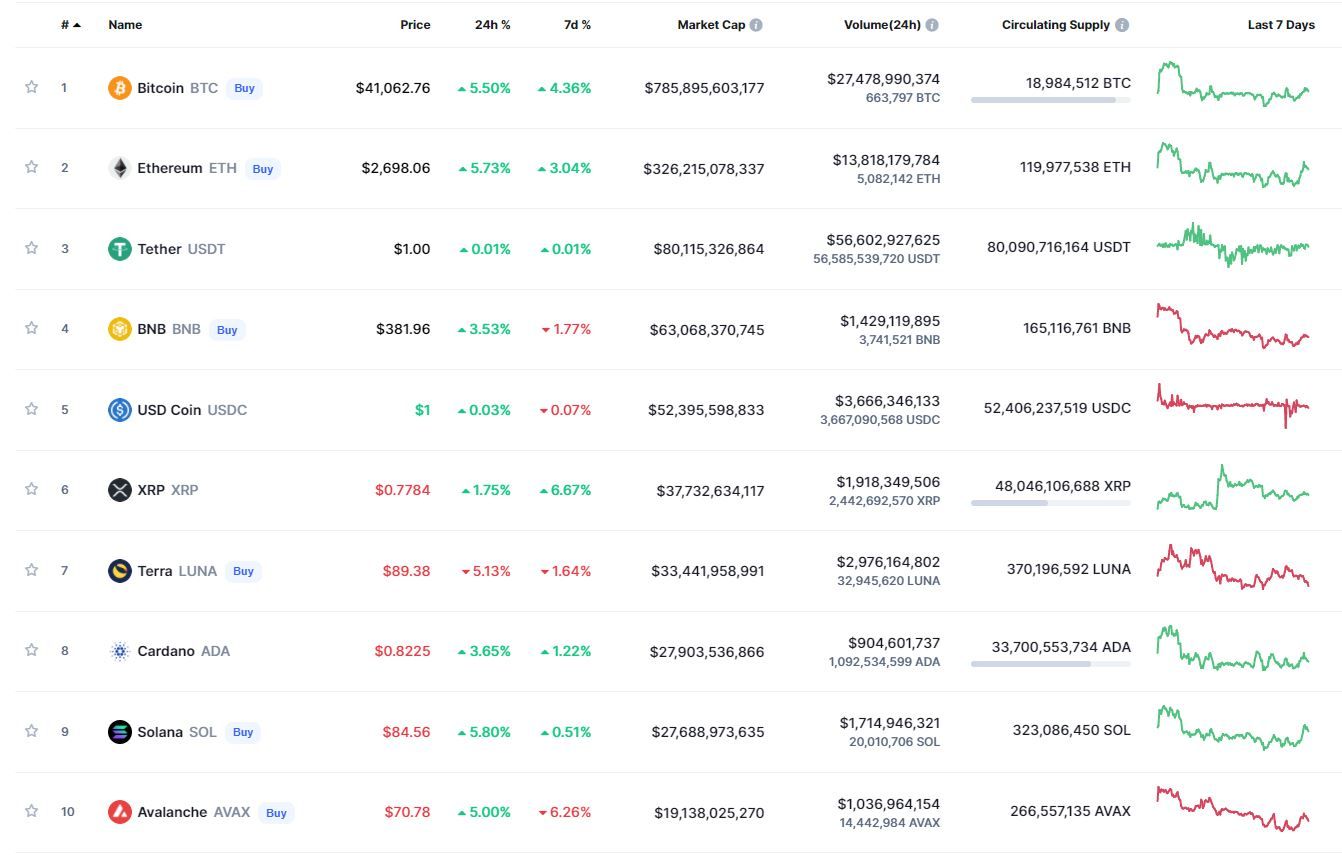Sort by 24h % change
The image size is (1342, 855).
(x=492, y=25)
